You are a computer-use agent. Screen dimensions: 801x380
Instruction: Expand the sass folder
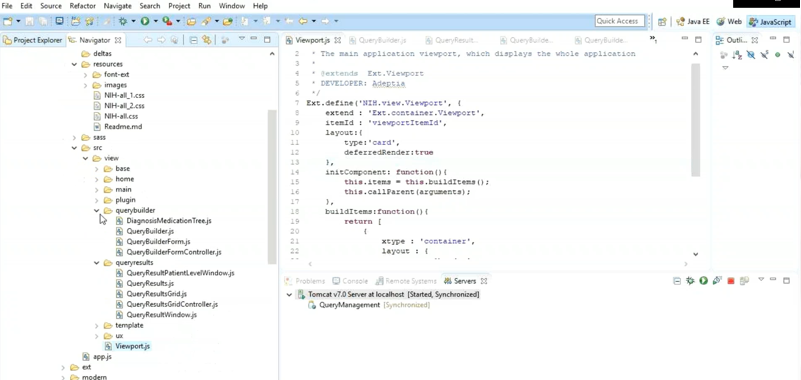(74, 137)
